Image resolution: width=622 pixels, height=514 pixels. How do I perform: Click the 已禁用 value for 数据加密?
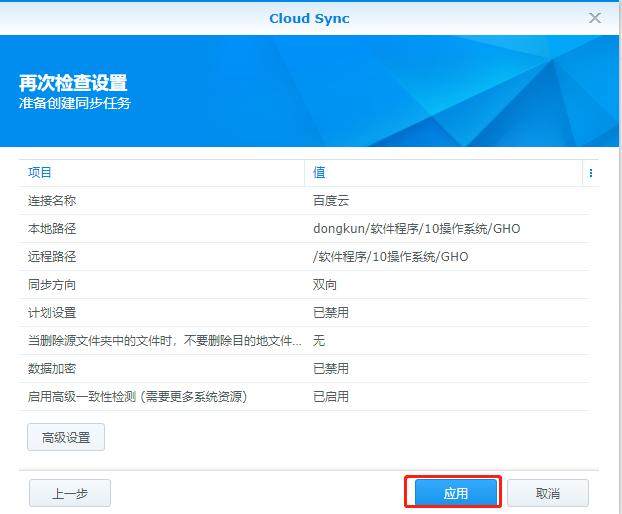331,368
